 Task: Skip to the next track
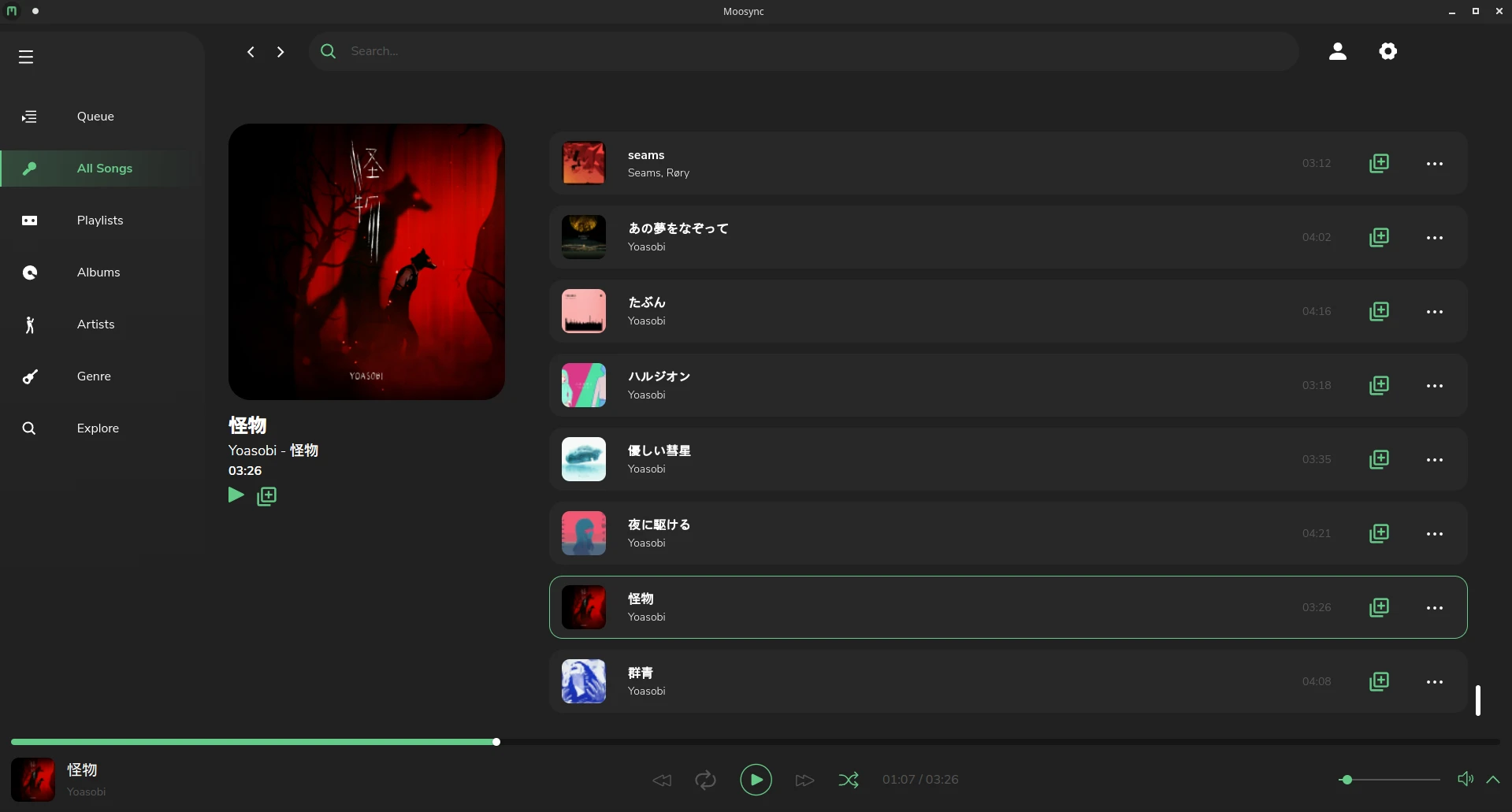804,780
